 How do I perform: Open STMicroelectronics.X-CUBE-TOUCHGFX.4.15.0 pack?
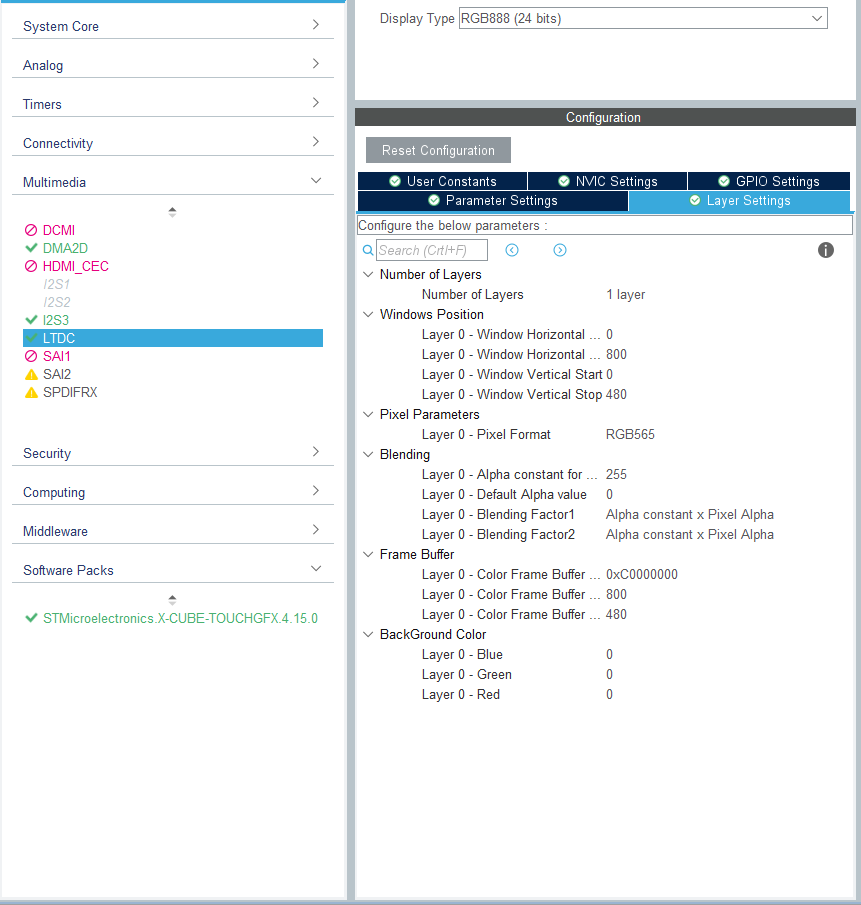click(x=180, y=618)
